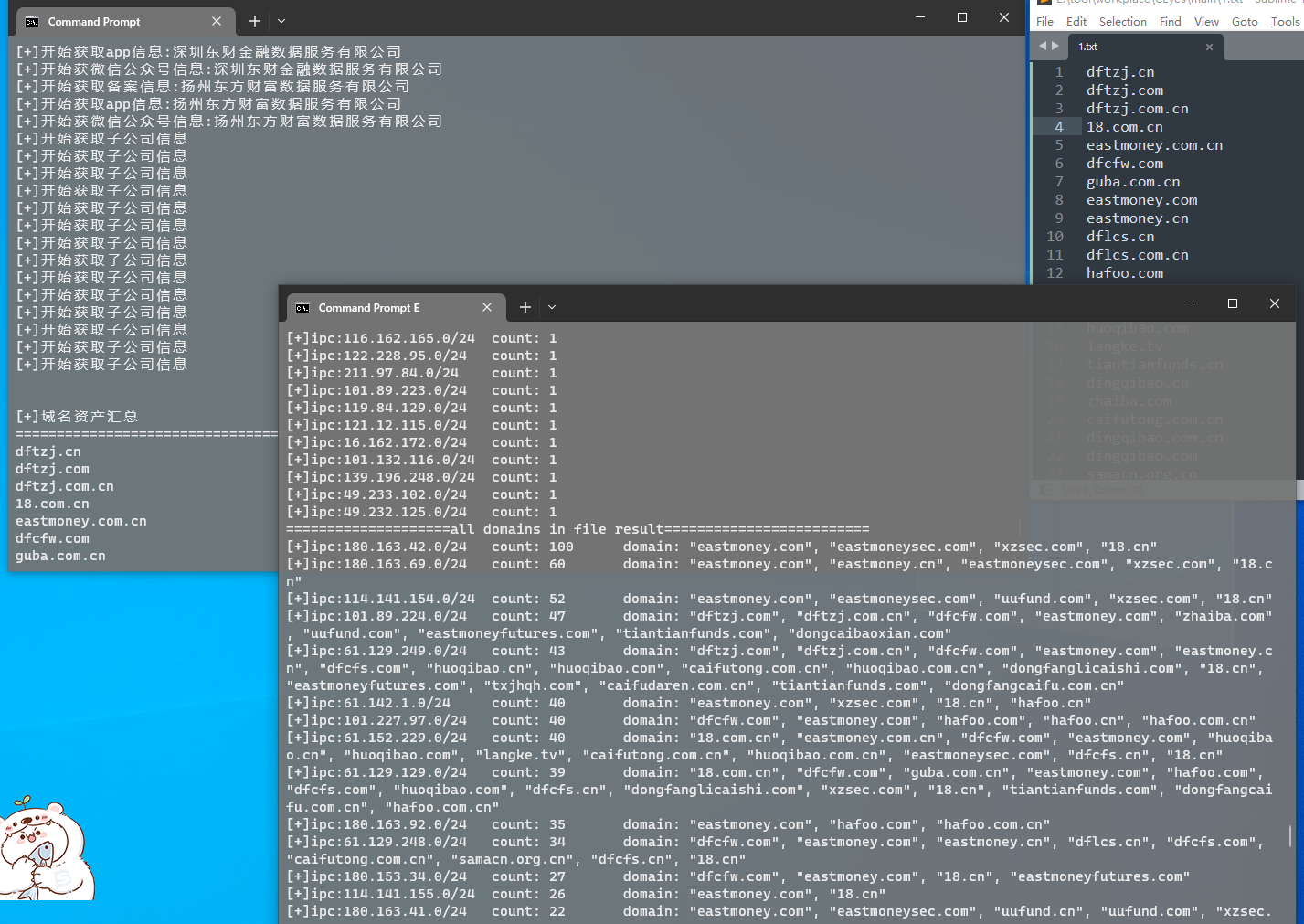1304x924 pixels.
Task: Minimize the Command Prompt E window
Action: coord(1191,303)
